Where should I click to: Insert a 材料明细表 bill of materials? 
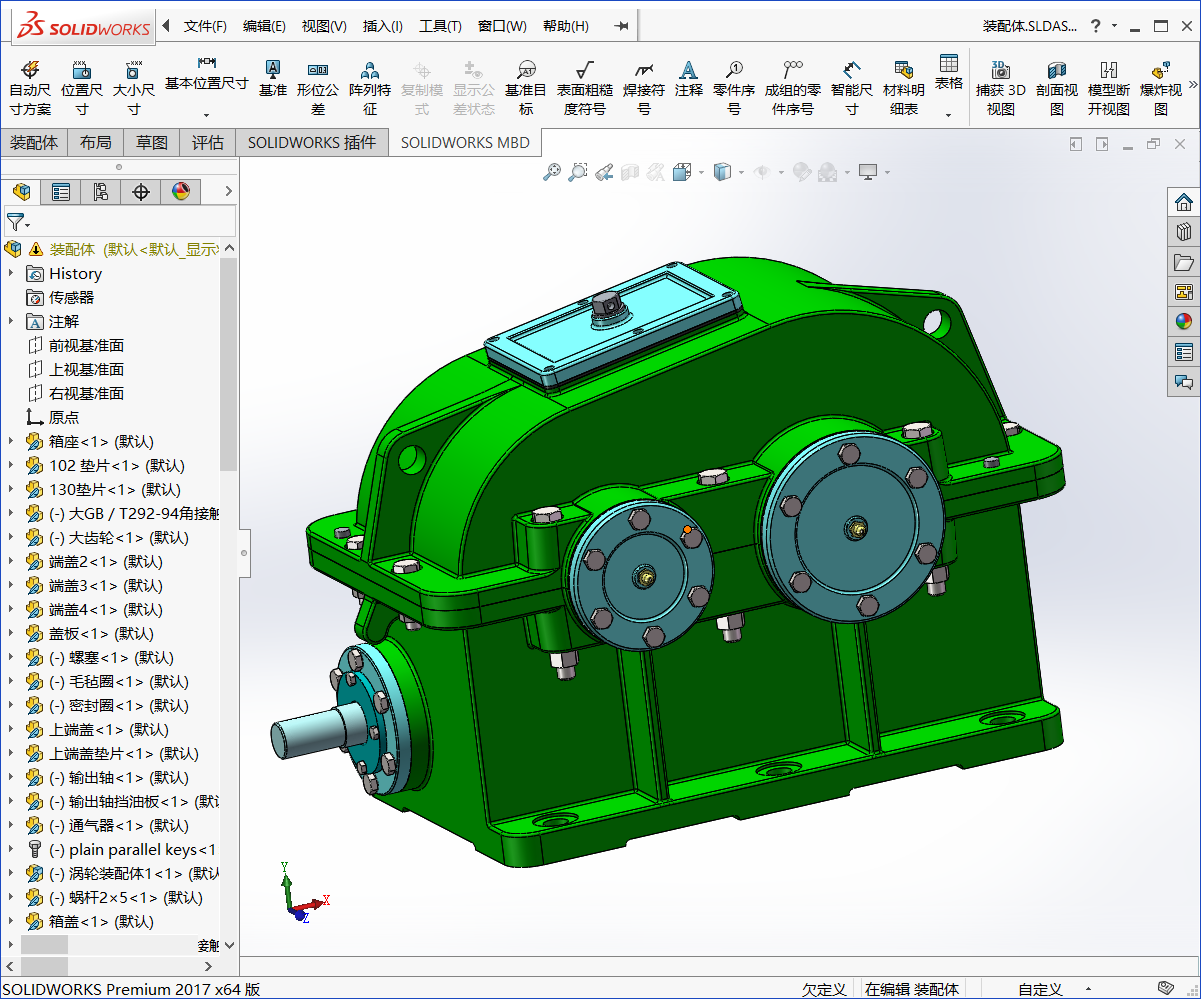[x=904, y=88]
